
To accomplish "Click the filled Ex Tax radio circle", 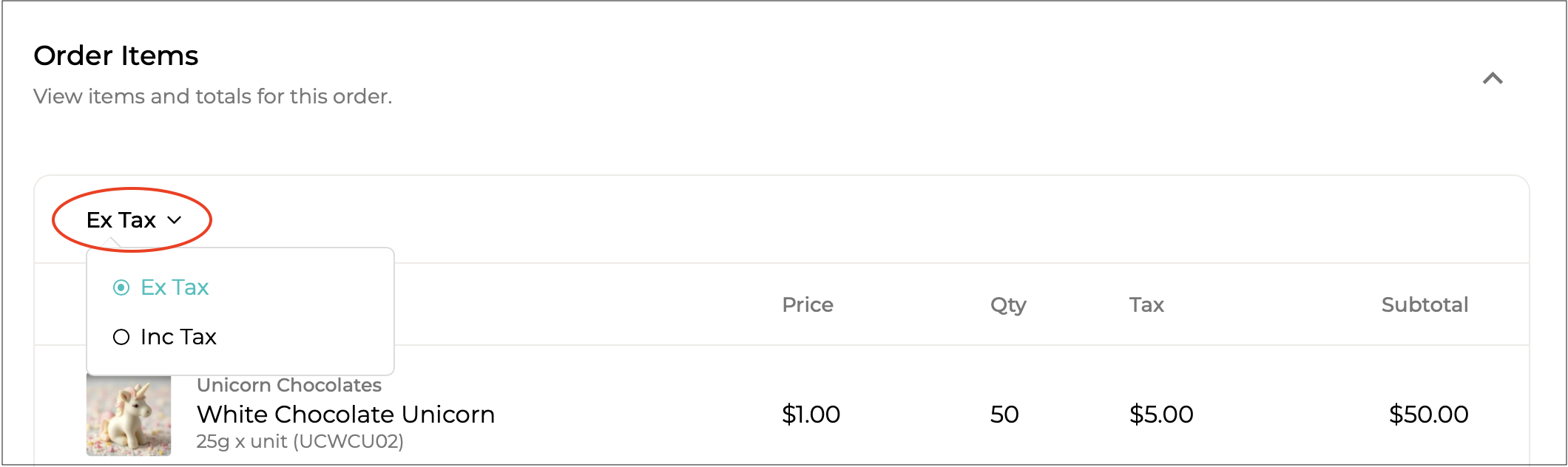I will click(121, 287).
